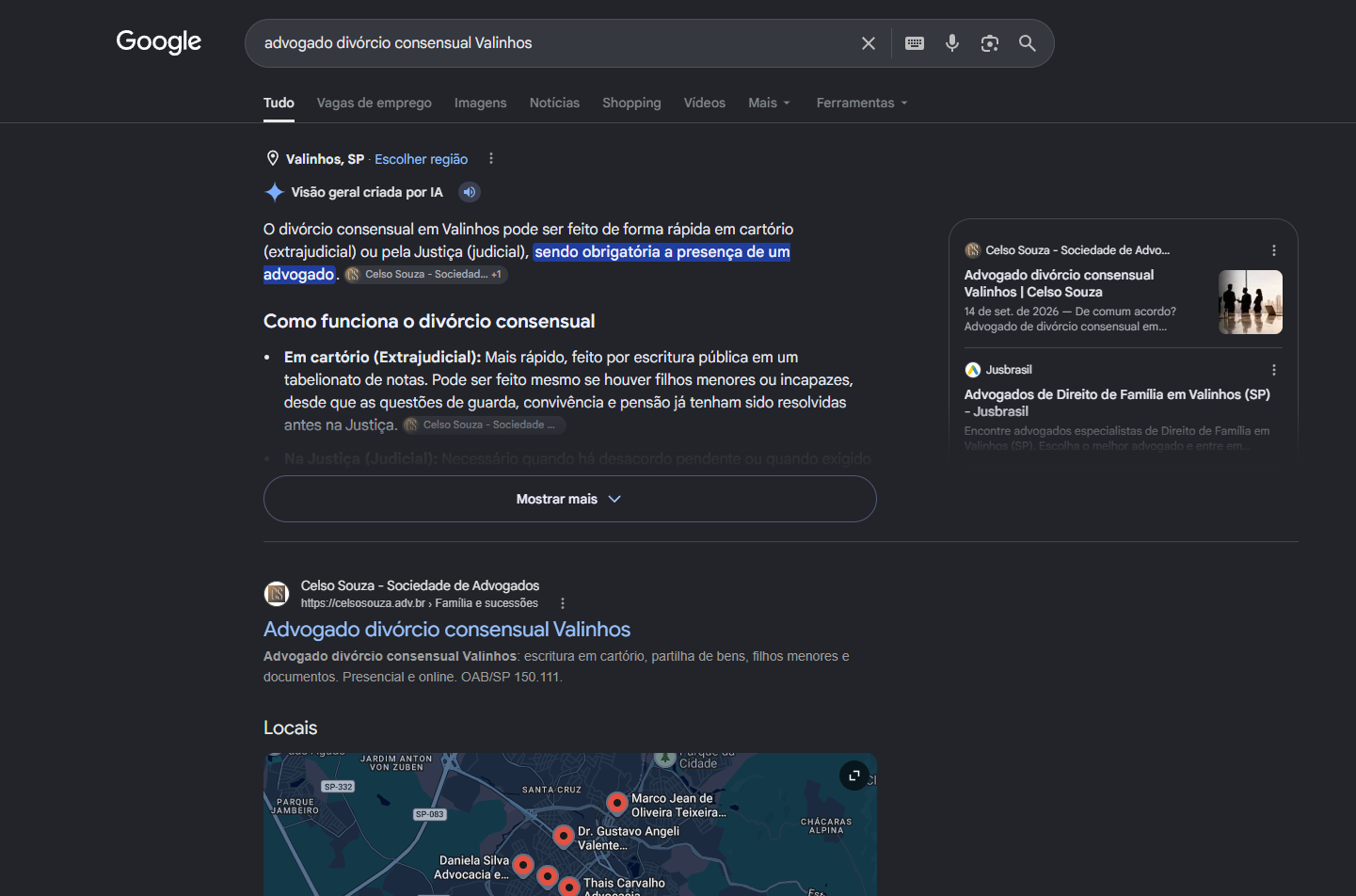This screenshot has width=1356, height=896.
Task: Open Celso Souza card in side panel
Action: (x=1060, y=283)
